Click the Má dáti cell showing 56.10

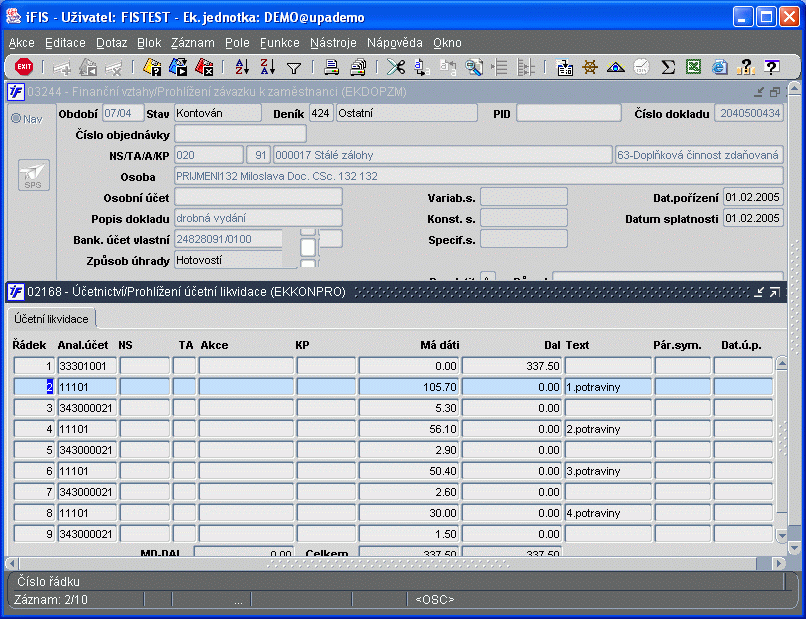(x=408, y=429)
